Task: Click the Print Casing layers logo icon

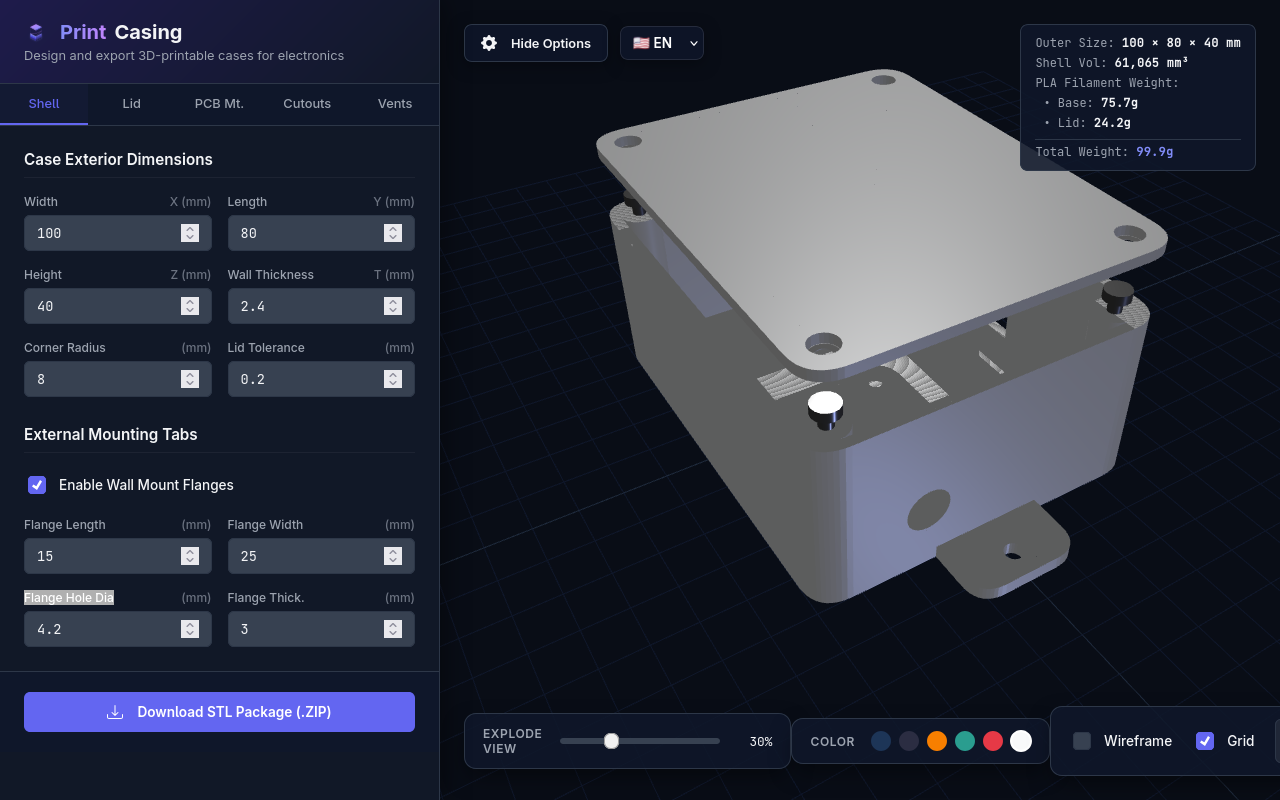Action: coord(36,32)
